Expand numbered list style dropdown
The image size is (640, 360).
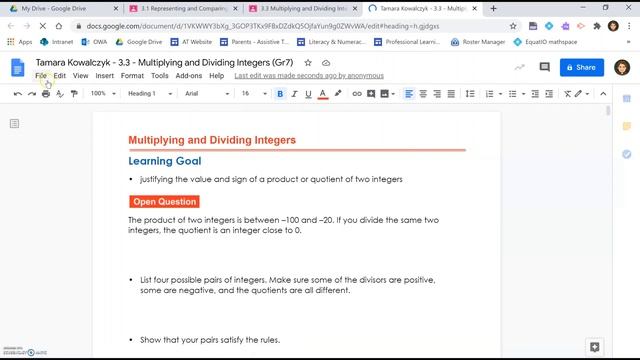[x=500, y=94]
